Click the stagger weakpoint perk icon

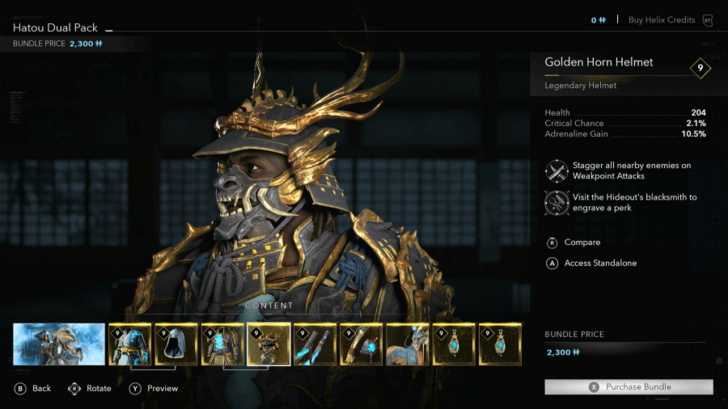click(x=557, y=171)
